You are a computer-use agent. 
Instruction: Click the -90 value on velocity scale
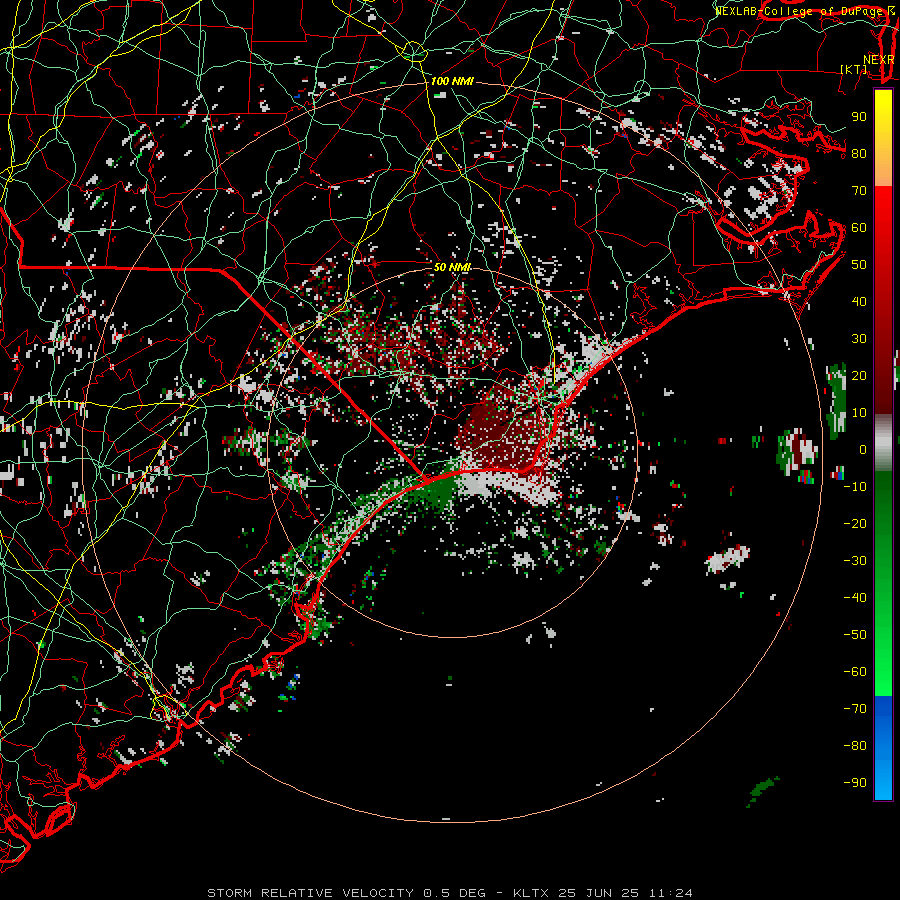click(855, 783)
